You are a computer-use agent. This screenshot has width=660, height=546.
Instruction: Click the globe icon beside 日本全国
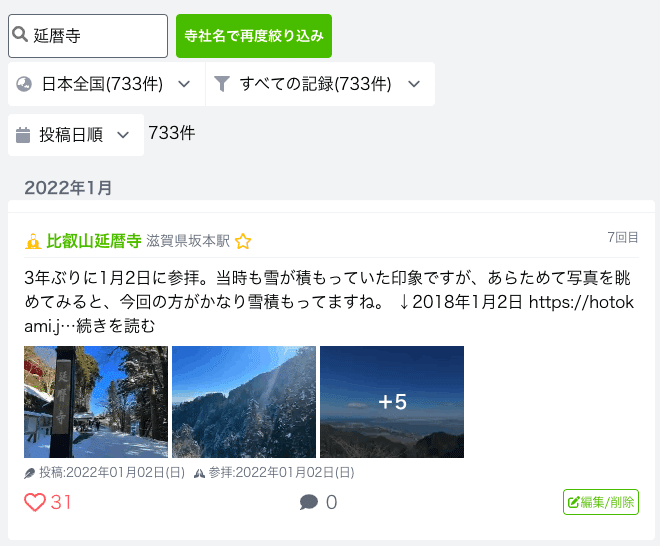pyautogui.click(x=24, y=84)
